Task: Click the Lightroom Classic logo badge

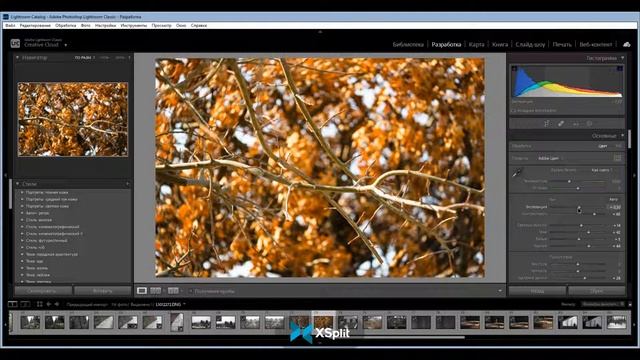Action: (x=15, y=43)
